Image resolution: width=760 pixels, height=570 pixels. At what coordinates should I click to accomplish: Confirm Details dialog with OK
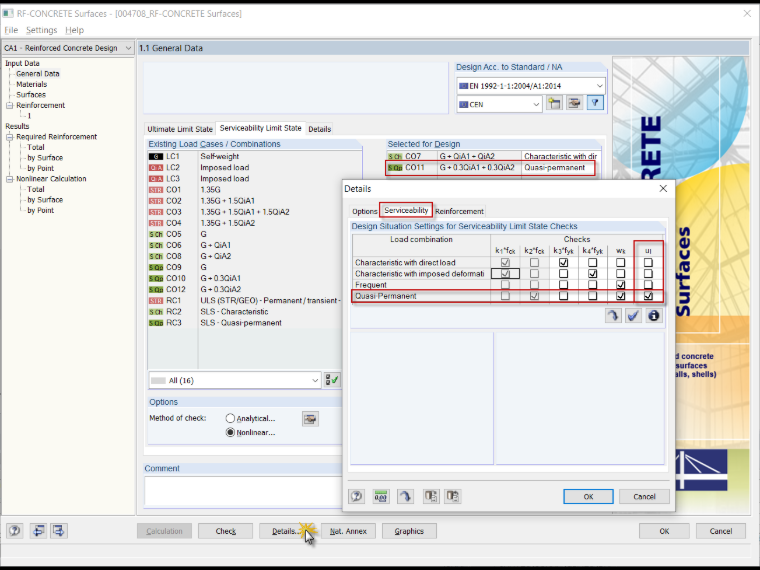(588, 496)
